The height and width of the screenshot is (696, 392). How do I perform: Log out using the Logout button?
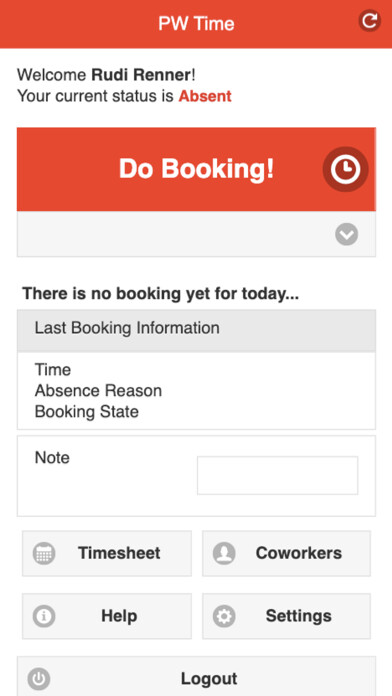pos(196,676)
